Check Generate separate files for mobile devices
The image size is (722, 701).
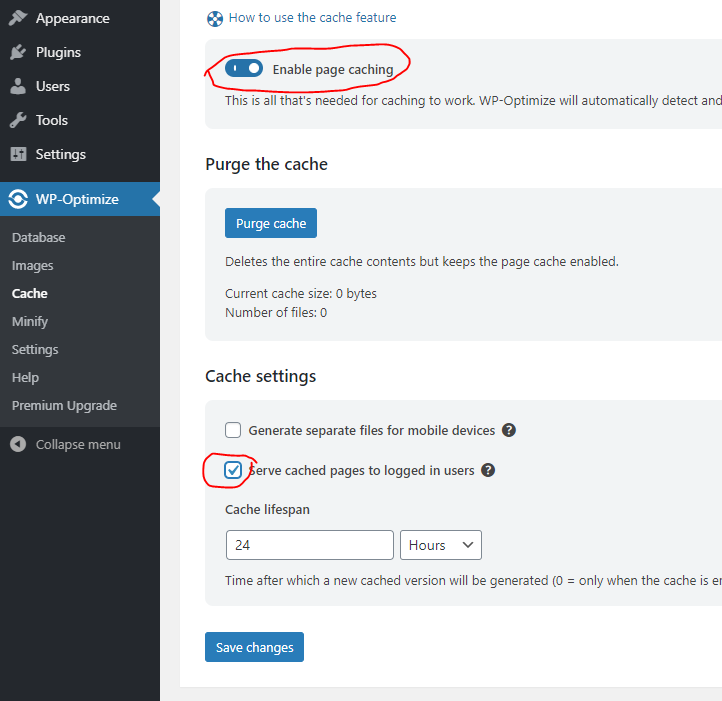pyautogui.click(x=233, y=430)
